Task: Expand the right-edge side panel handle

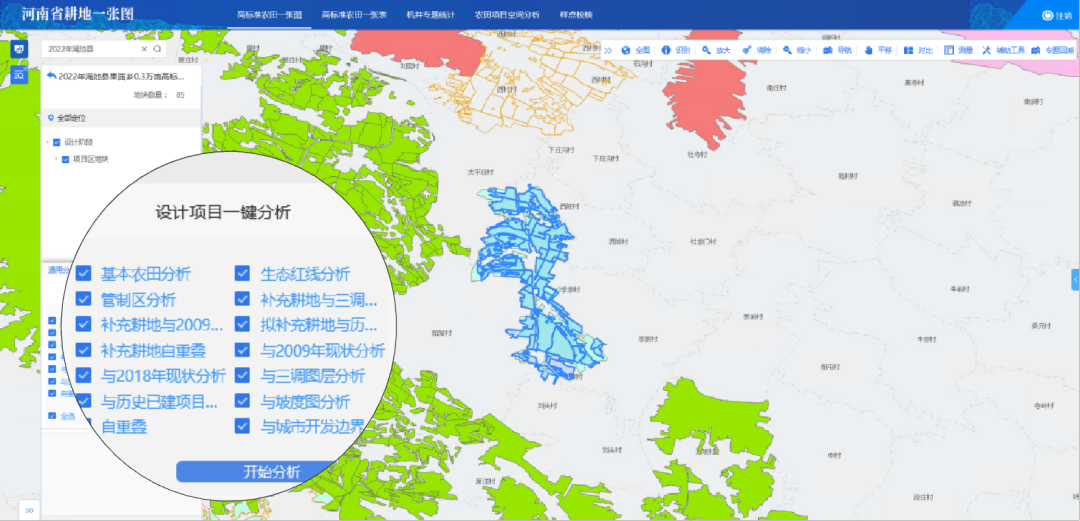Action: pyautogui.click(x=1075, y=279)
